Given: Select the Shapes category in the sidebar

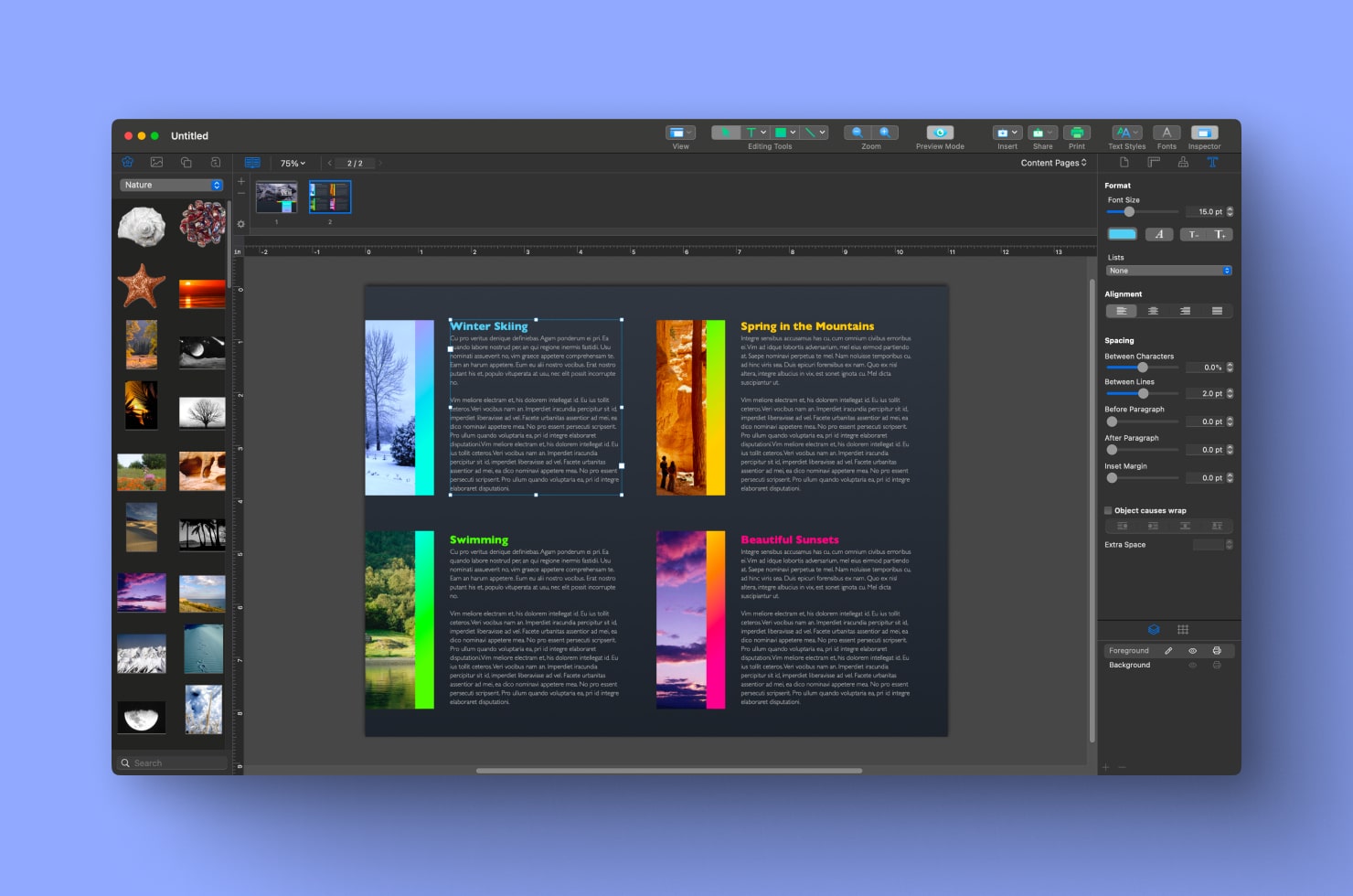Looking at the screenshot, I should click(186, 162).
